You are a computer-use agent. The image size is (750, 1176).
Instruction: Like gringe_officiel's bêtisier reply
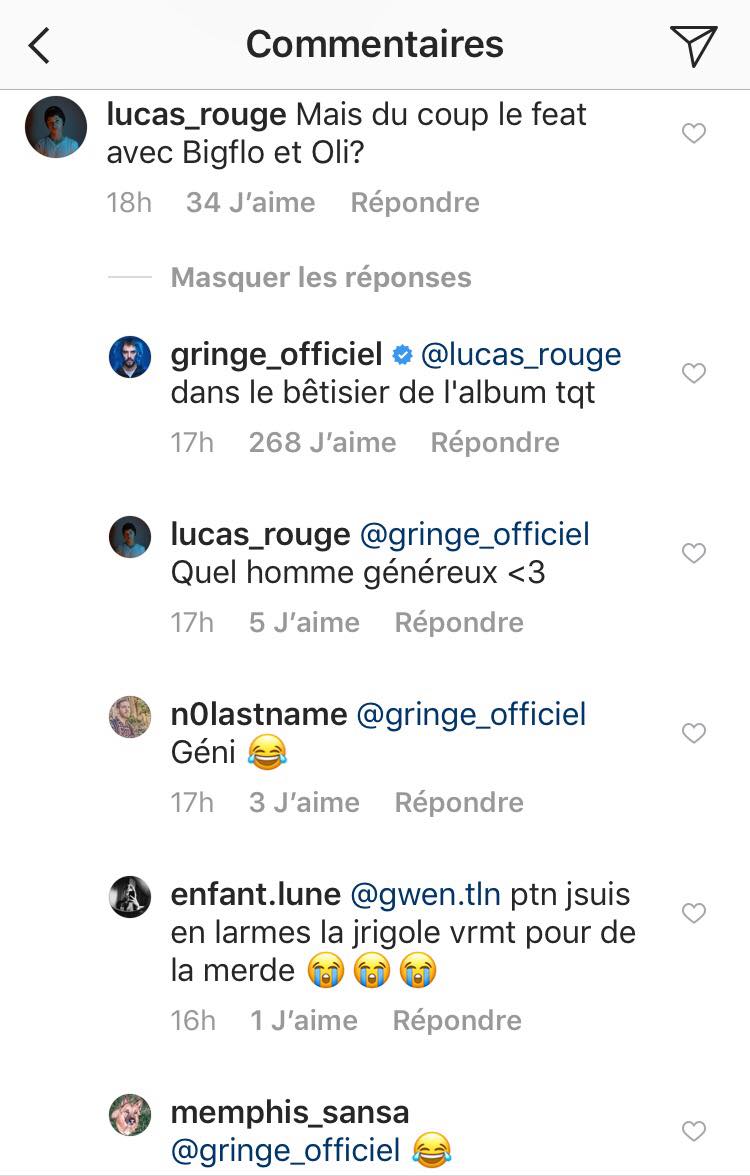click(693, 373)
